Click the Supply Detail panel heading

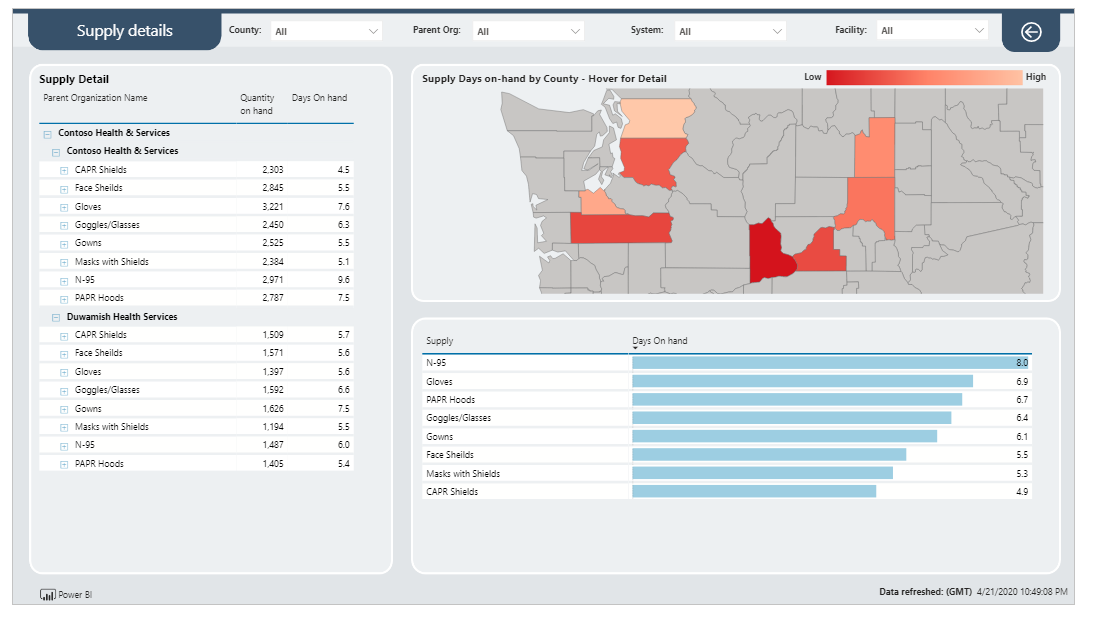point(74,80)
